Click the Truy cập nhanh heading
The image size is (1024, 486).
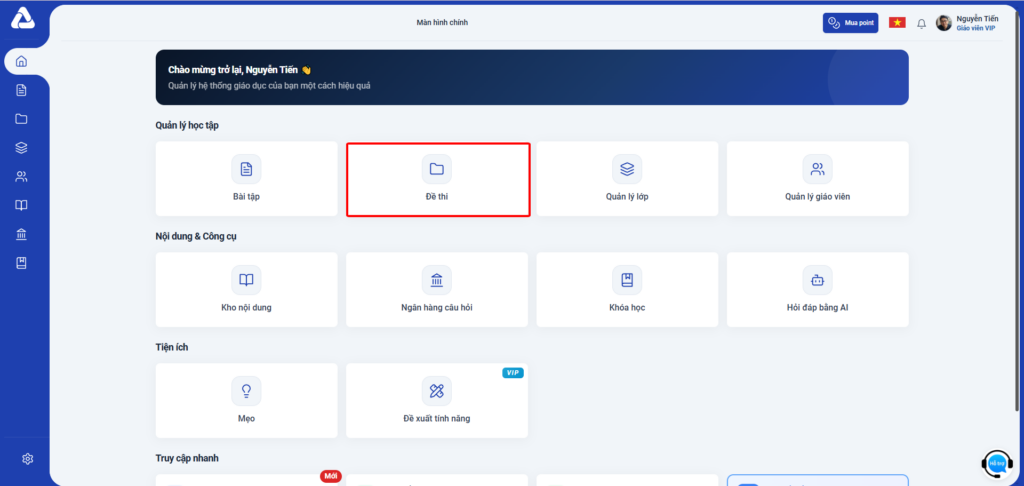[x=187, y=458]
